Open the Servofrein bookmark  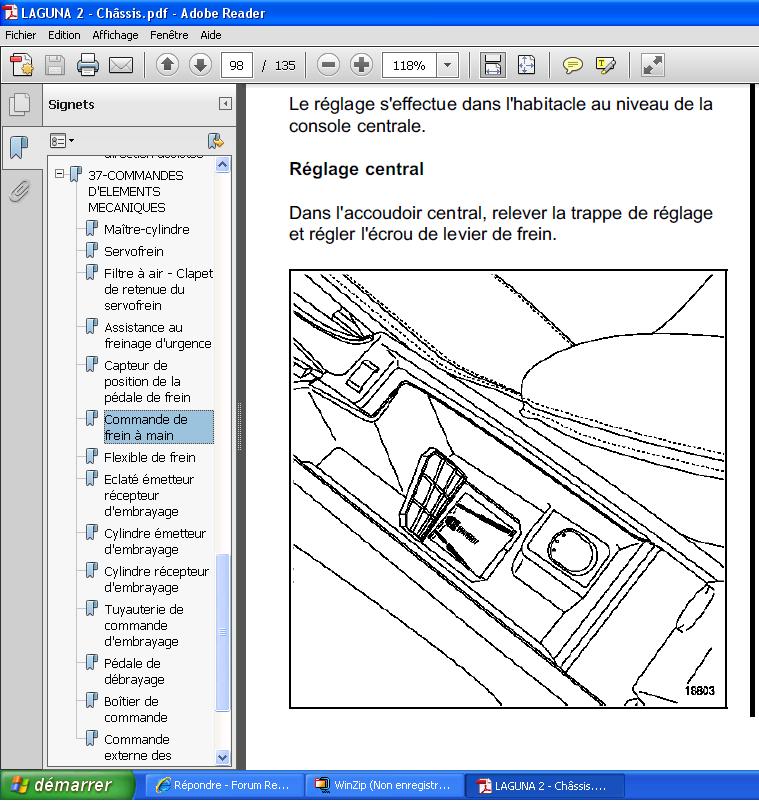click(134, 251)
